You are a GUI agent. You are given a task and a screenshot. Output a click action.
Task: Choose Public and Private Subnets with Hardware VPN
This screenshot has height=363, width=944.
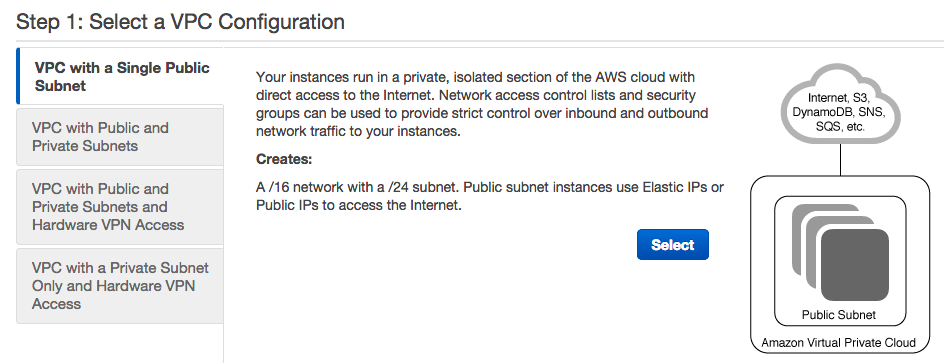click(120, 206)
